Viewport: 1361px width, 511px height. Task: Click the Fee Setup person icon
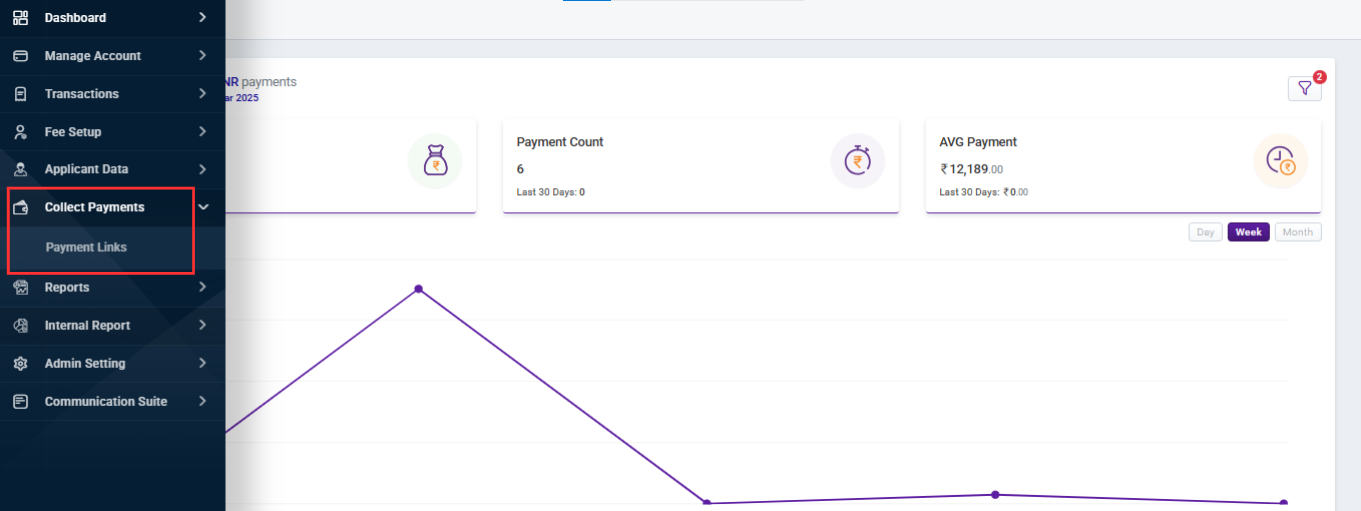click(x=20, y=132)
